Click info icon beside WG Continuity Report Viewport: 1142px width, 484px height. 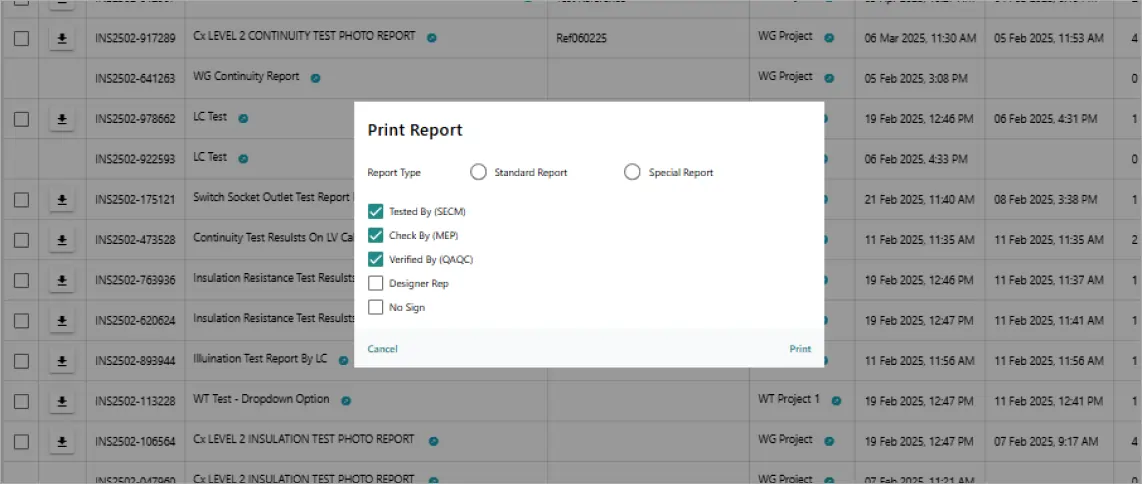click(315, 77)
